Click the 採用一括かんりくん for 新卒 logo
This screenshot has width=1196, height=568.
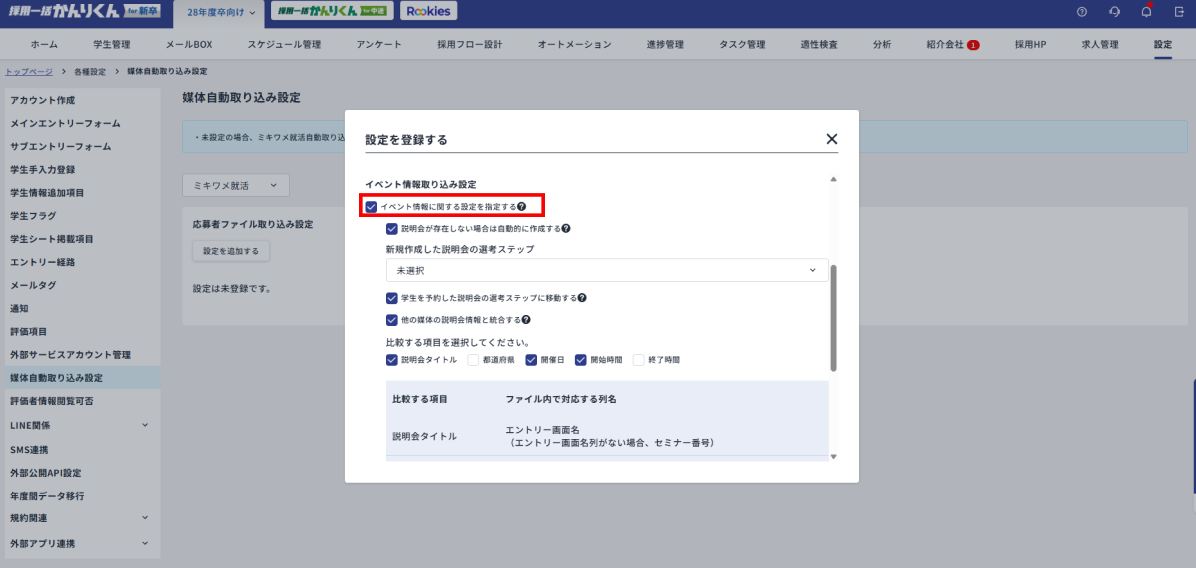pos(85,11)
